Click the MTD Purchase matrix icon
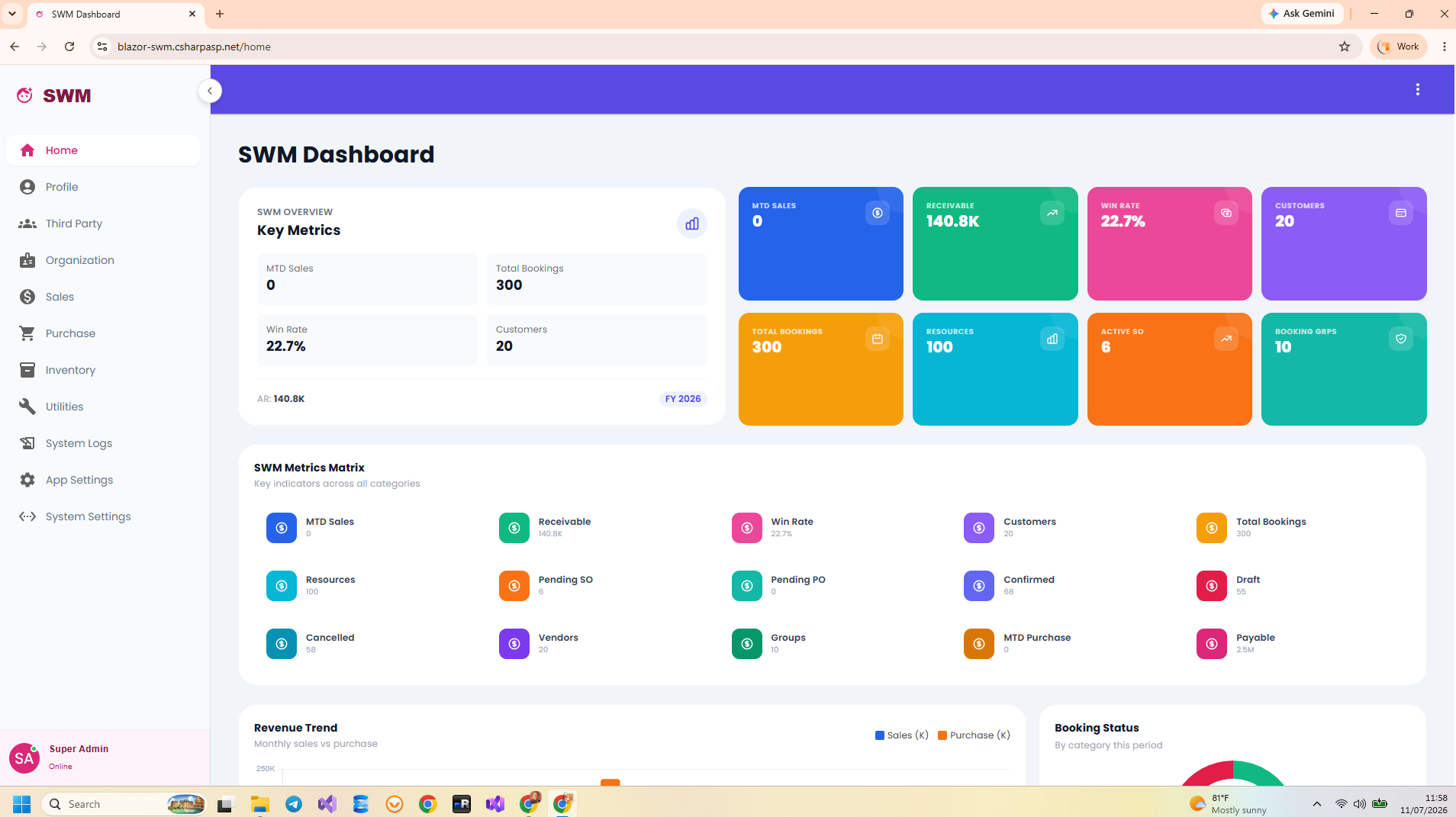This screenshot has height=817, width=1456. (979, 644)
